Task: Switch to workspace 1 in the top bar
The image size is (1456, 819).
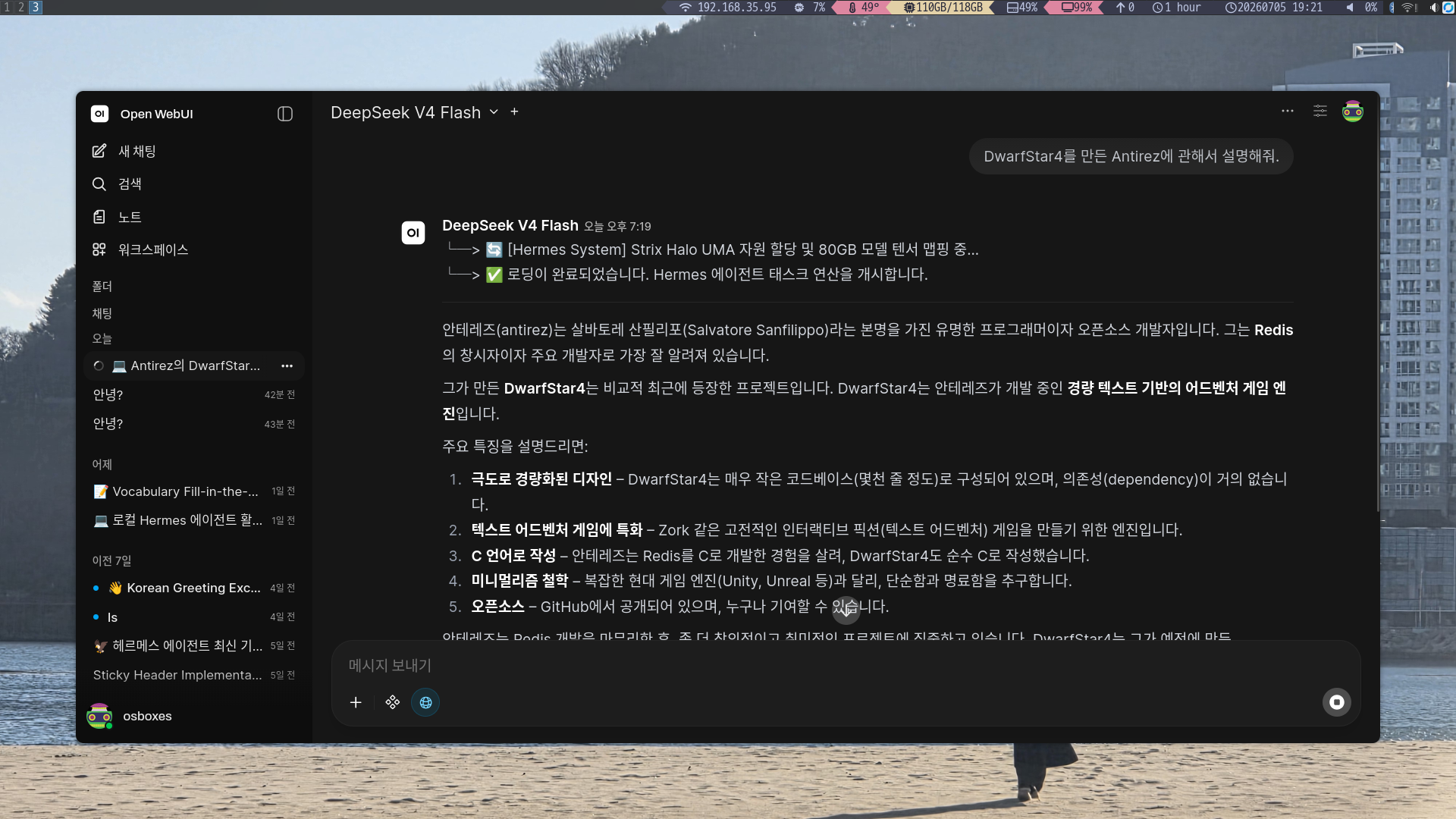Action: 7,7
